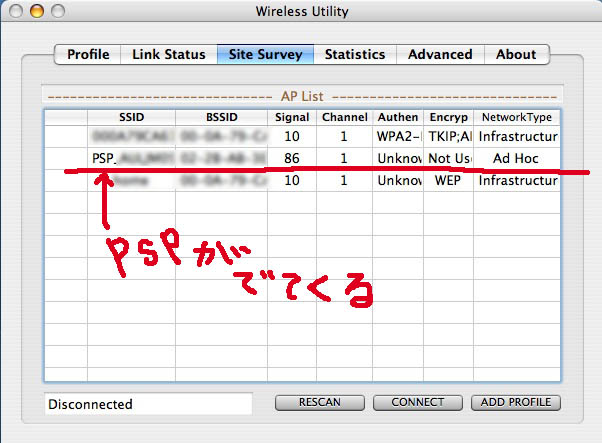Click the Channel column header
The width and height of the screenshot is (602, 443).
point(344,117)
